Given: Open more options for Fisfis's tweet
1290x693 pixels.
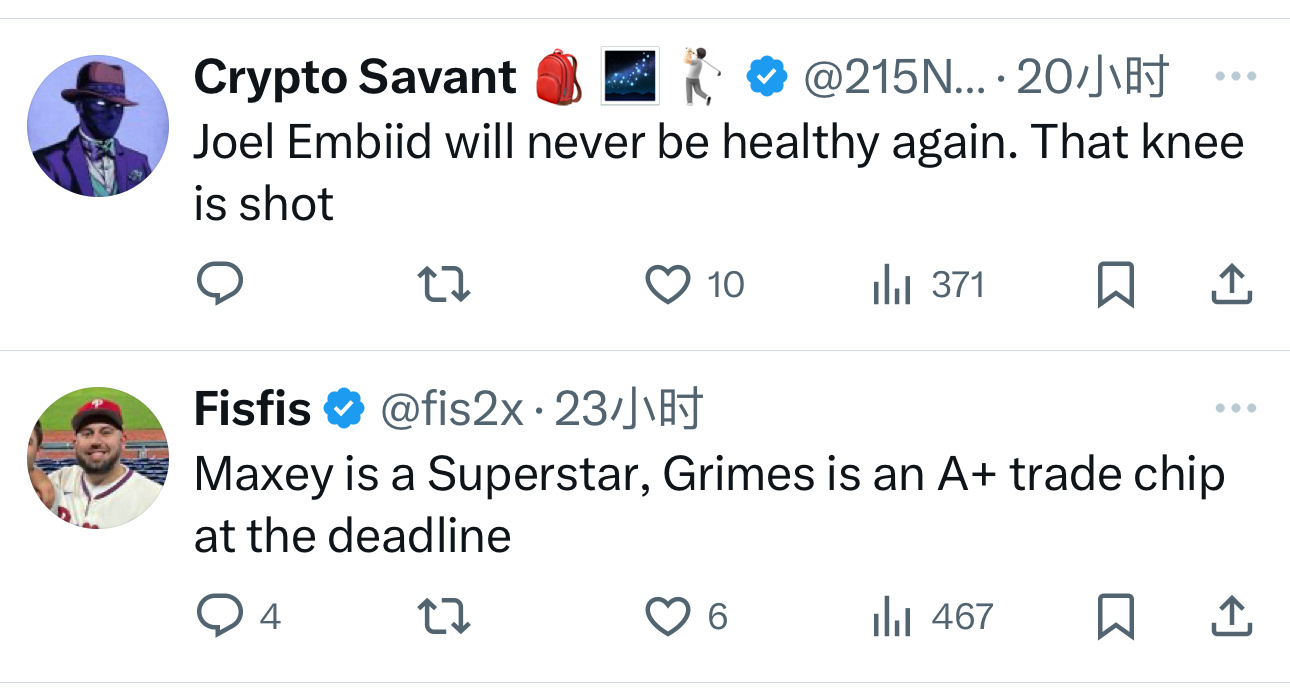Looking at the screenshot, I should (x=1235, y=408).
